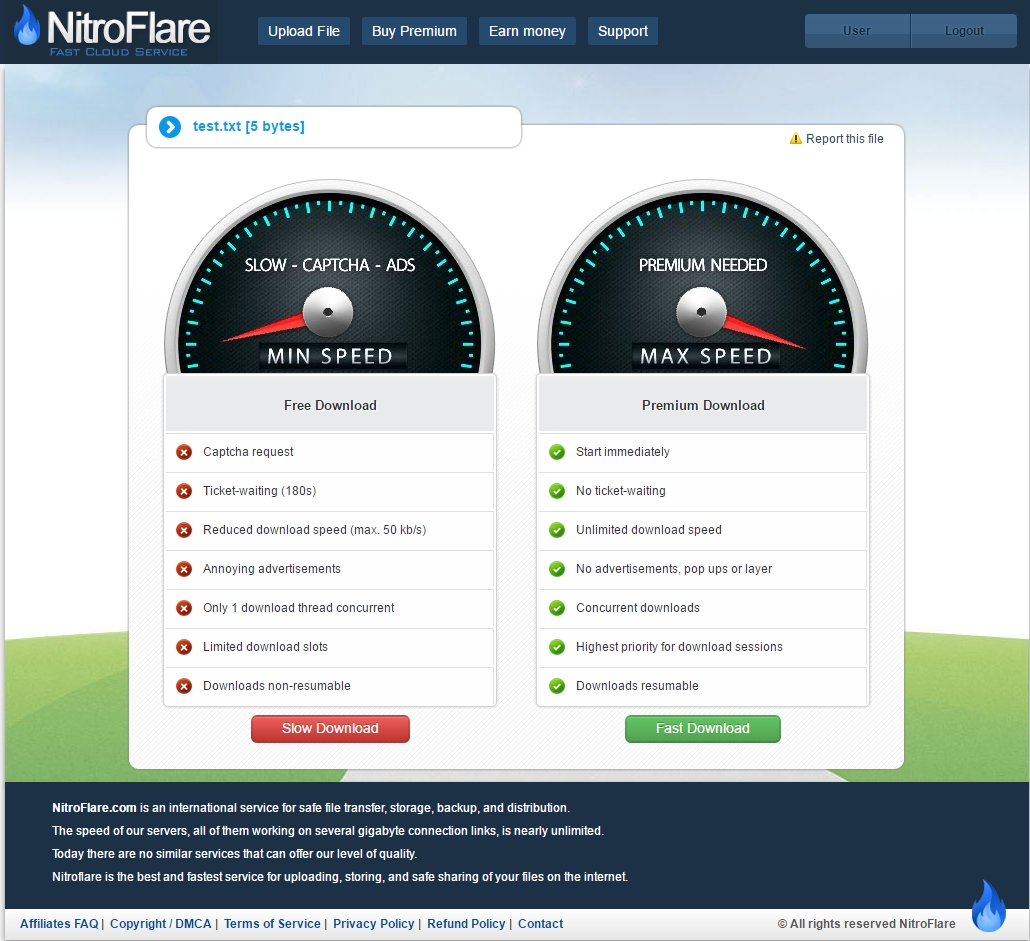This screenshot has width=1030, height=941.
Task: Open the Buy Premium page
Action: coord(414,31)
